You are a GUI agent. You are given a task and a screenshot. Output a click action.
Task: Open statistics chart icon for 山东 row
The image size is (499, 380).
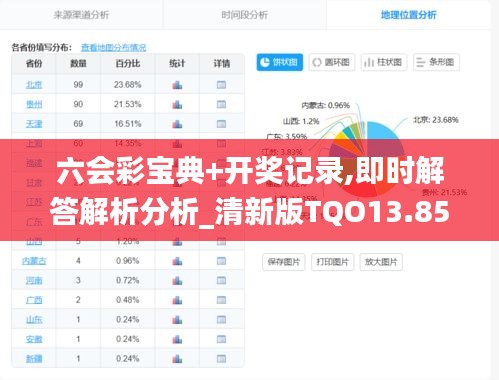click(177, 320)
